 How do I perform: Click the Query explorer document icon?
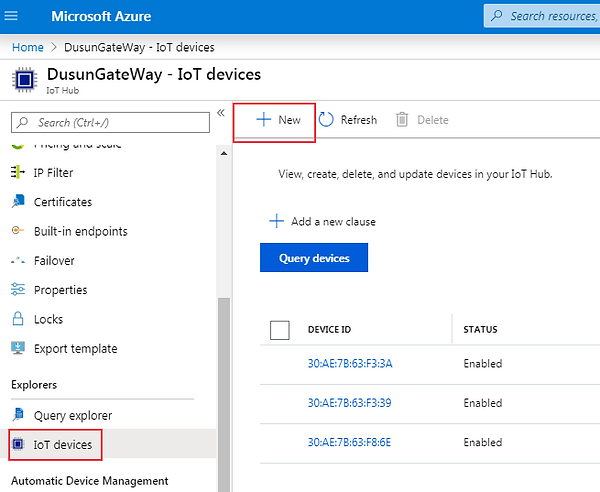click(18, 414)
